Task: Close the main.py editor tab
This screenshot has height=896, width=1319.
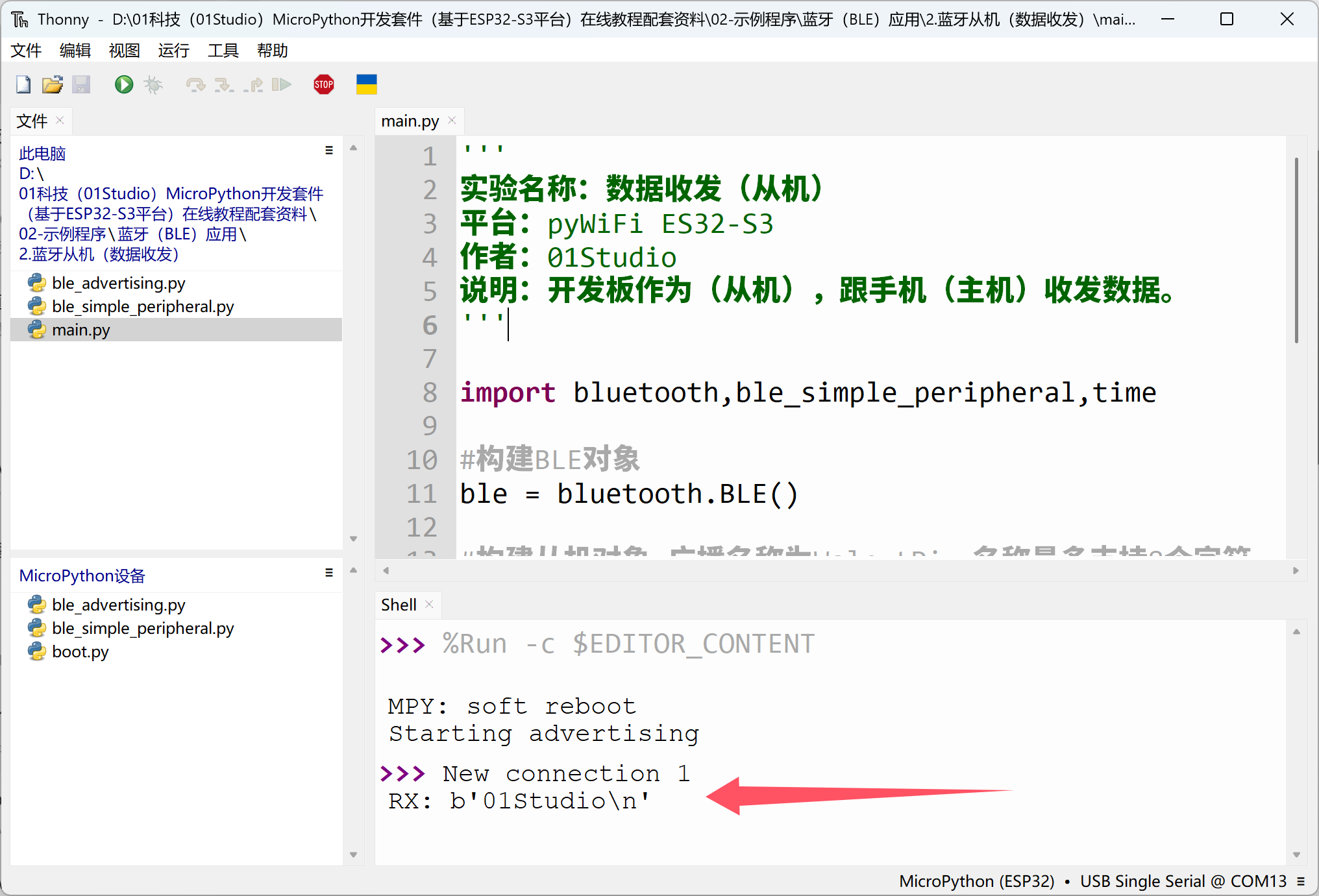Action: pyautogui.click(x=452, y=121)
